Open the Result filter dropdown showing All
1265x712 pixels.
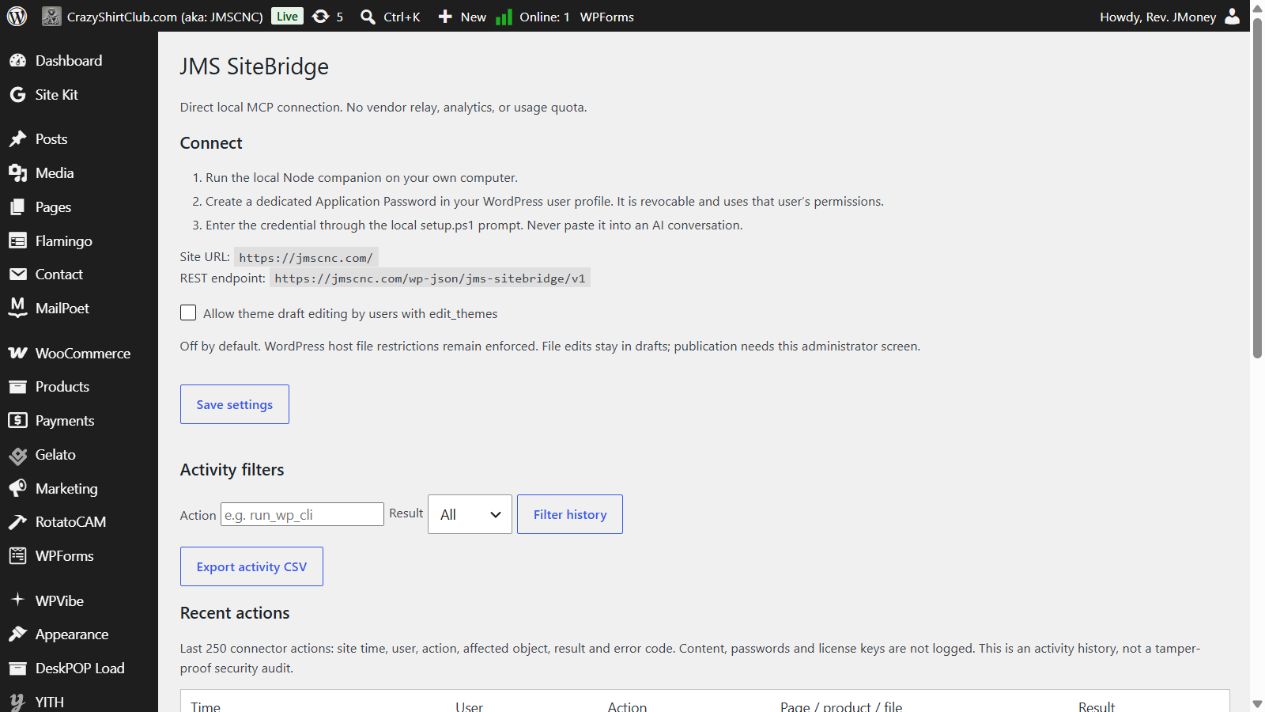point(470,514)
